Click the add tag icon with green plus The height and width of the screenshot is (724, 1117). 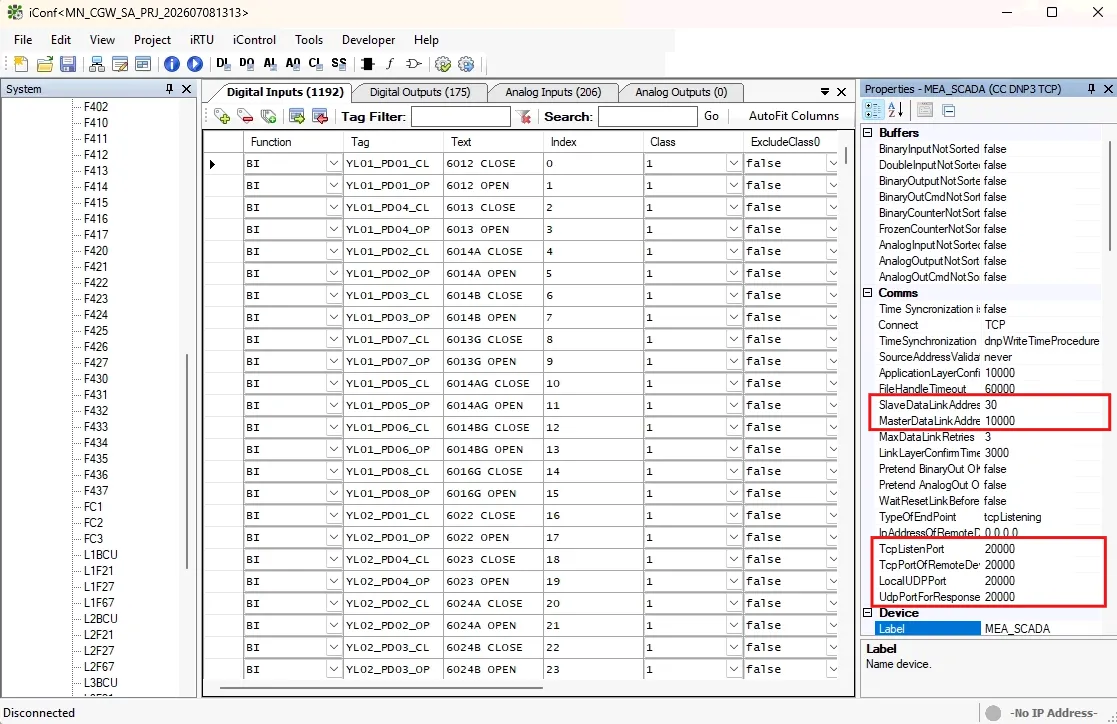point(222,117)
